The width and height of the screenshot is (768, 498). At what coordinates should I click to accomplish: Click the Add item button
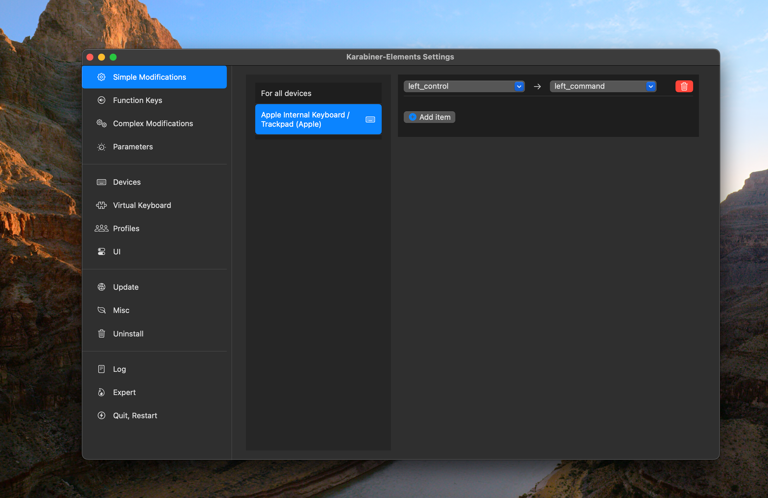pyautogui.click(x=430, y=117)
